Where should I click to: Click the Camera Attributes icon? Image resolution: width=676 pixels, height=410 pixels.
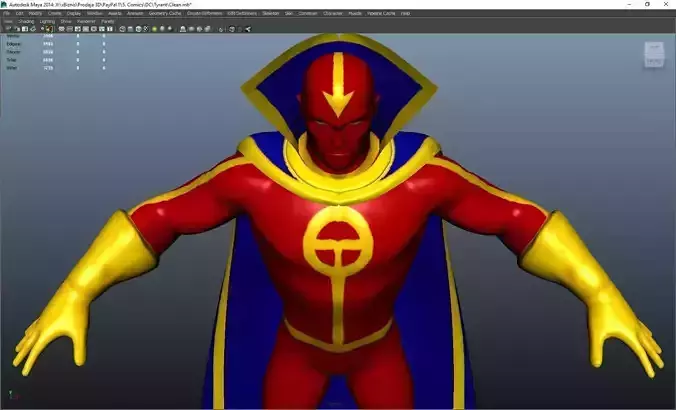click(x=16, y=29)
